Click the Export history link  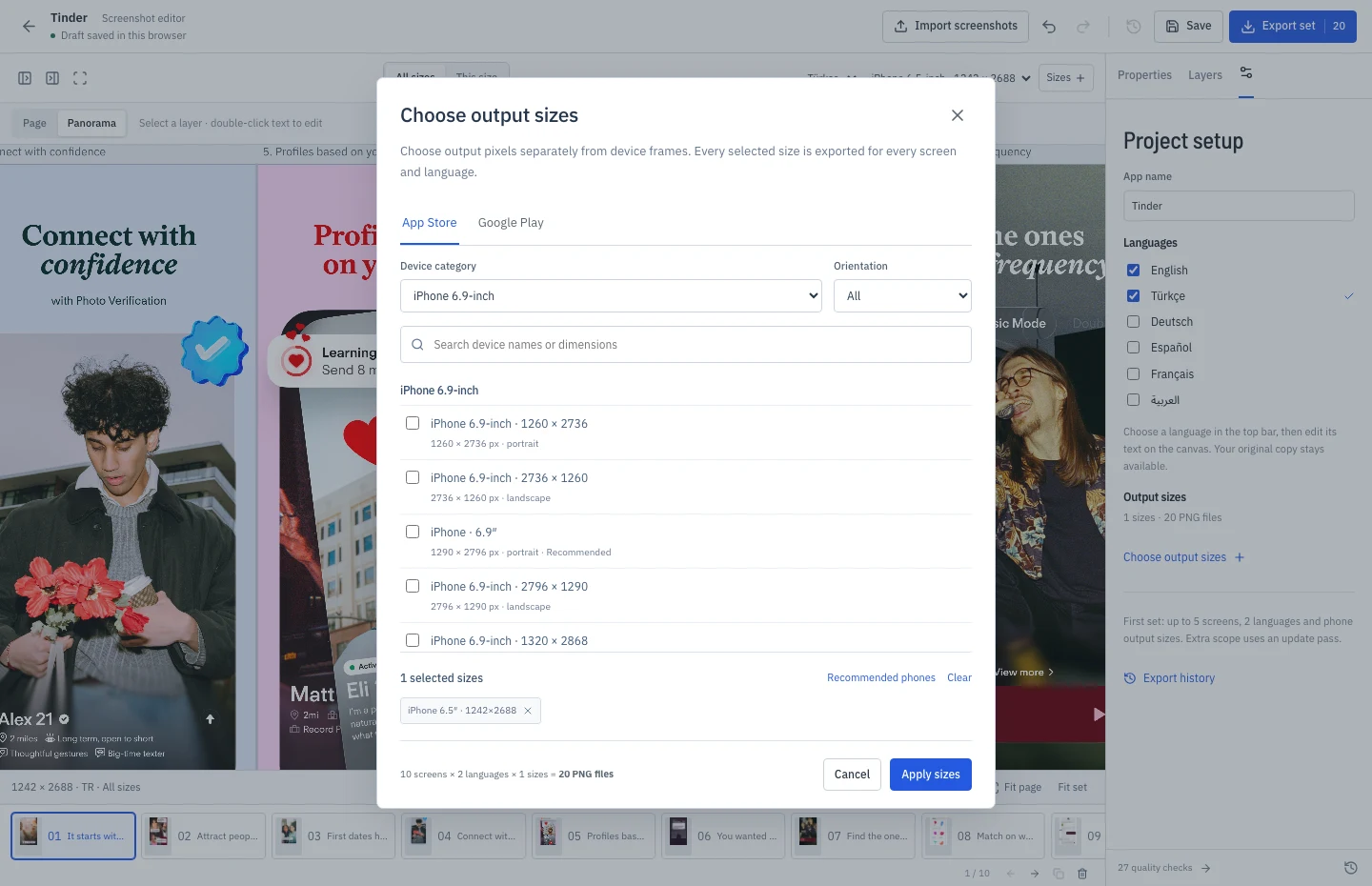pyautogui.click(x=1170, y=678)
